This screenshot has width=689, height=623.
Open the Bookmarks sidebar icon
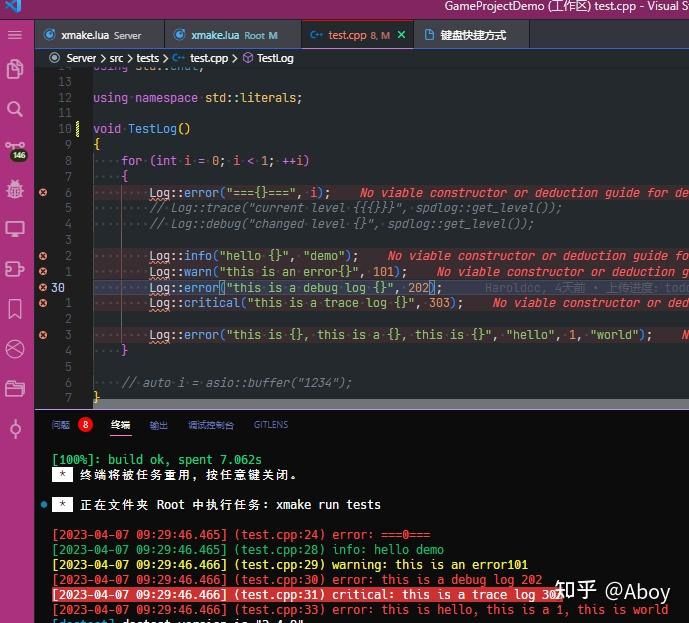15,309
